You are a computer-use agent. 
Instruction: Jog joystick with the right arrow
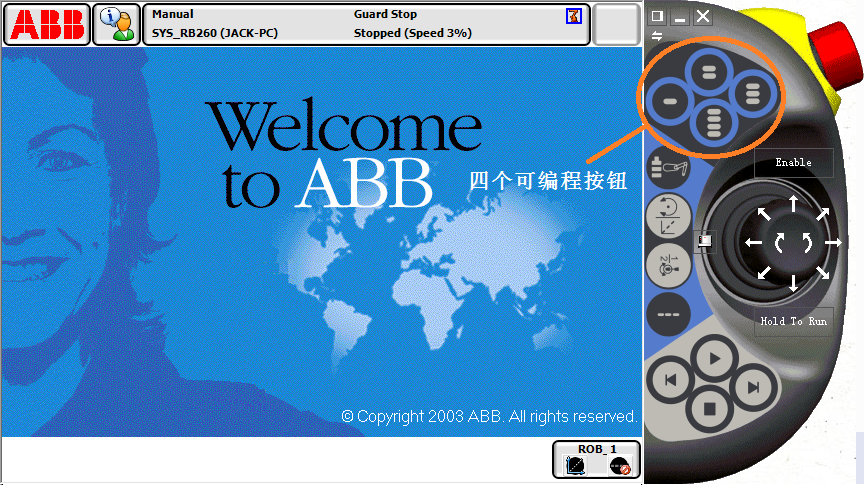point(833,242)
